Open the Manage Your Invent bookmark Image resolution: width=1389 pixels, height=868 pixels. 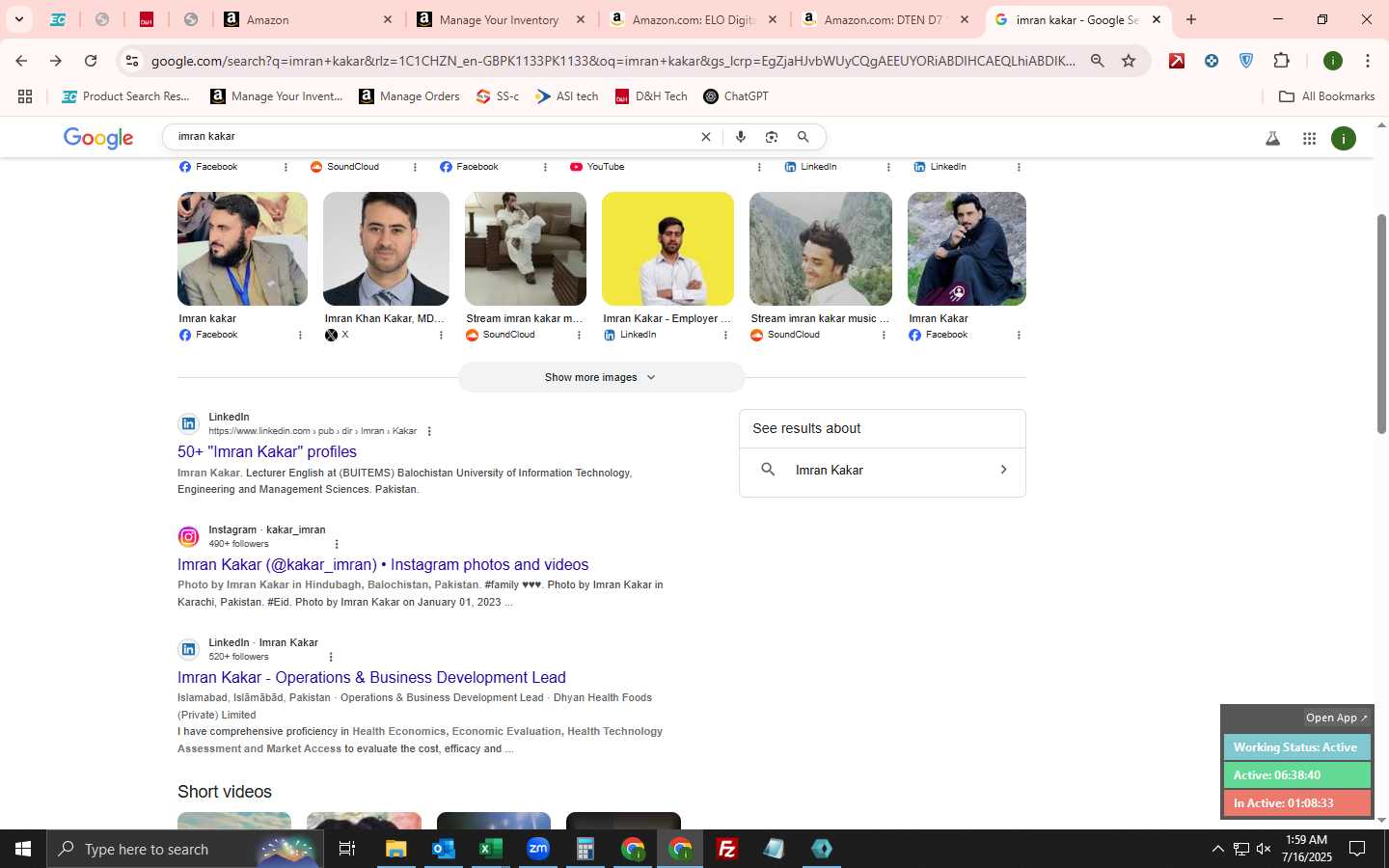(277, 96)
